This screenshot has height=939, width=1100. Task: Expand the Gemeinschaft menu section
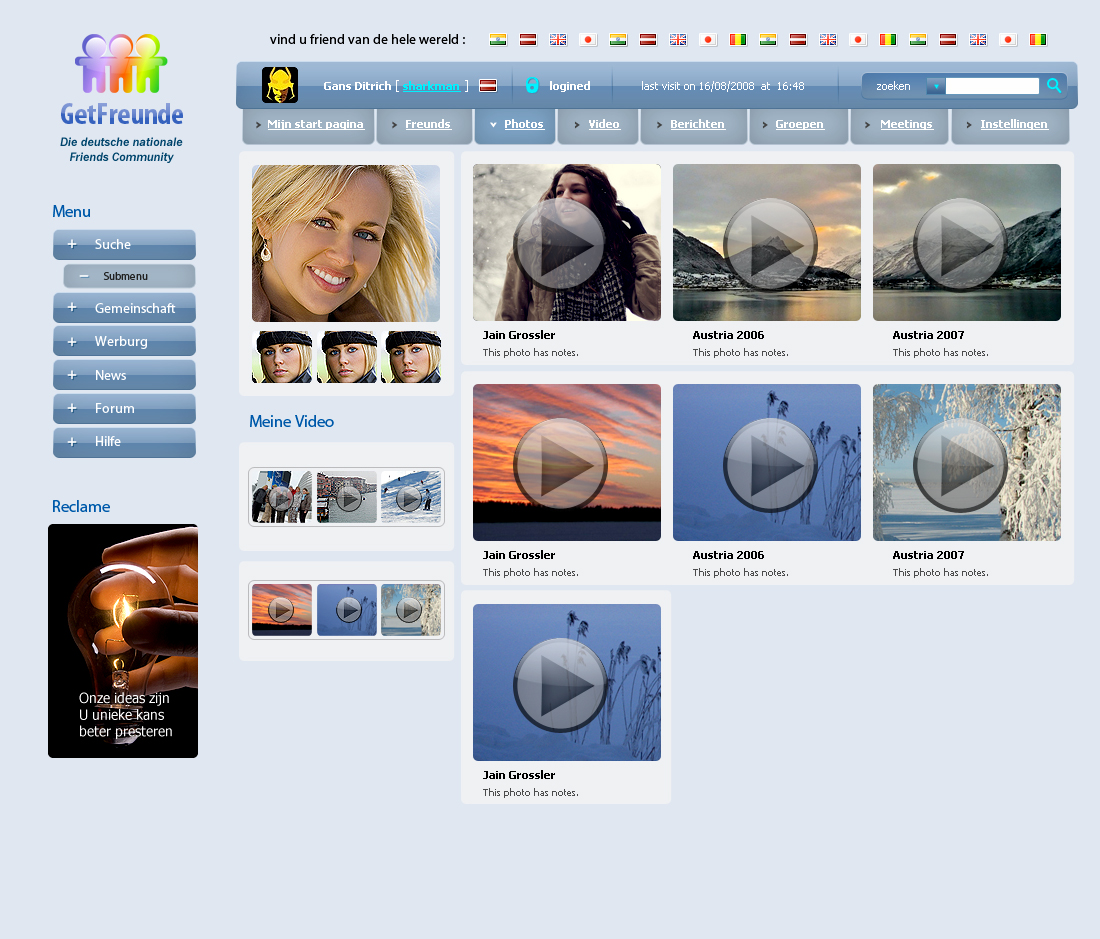[x=72, y=308]
